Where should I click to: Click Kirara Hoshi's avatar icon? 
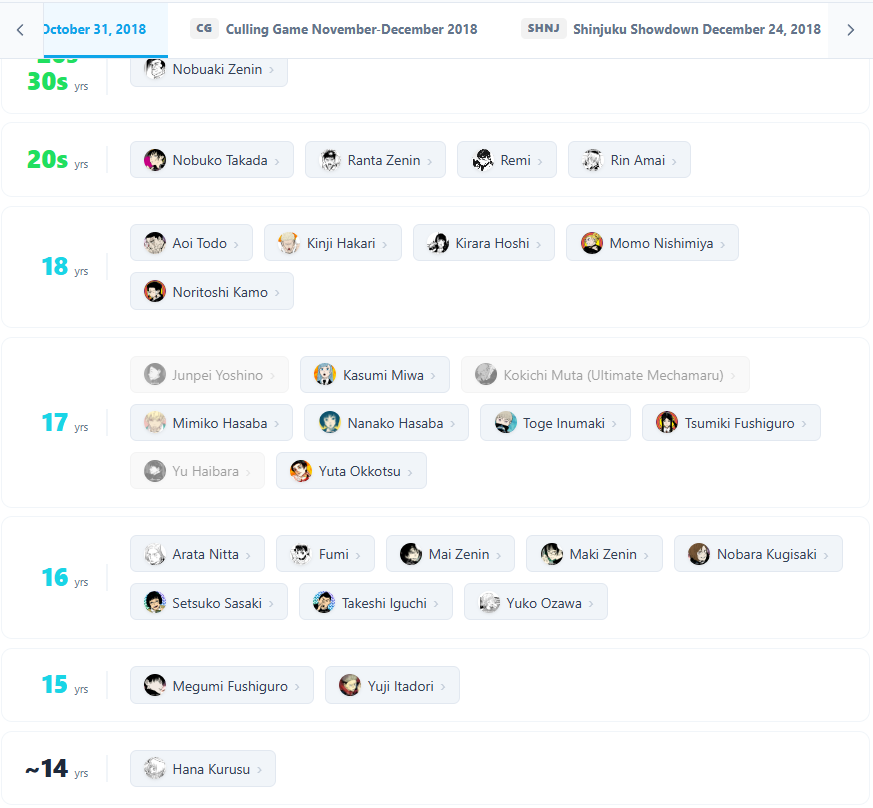coord(438,243)
